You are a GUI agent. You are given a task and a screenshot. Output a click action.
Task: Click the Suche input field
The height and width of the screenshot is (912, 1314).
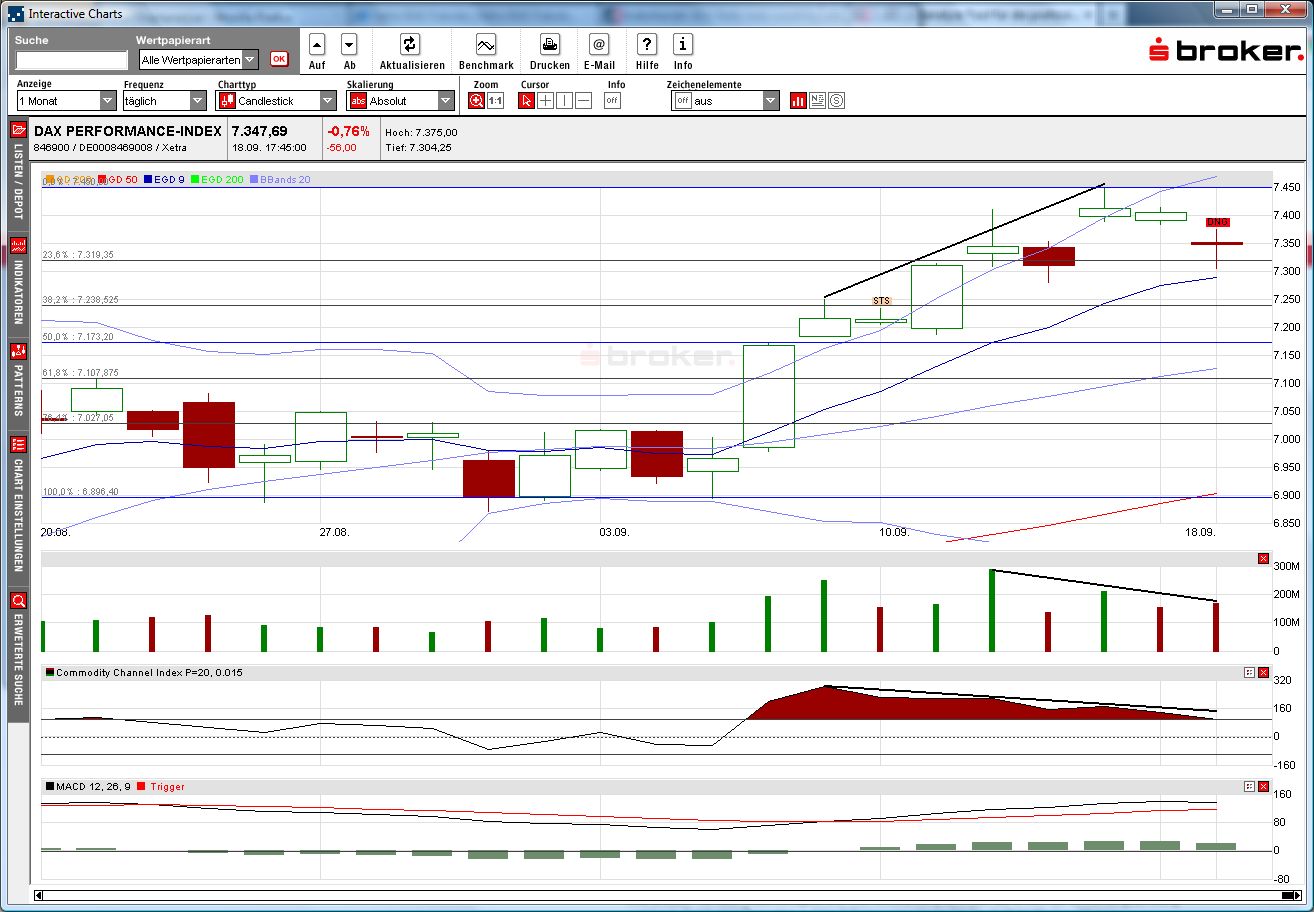(x=72, y=60)
